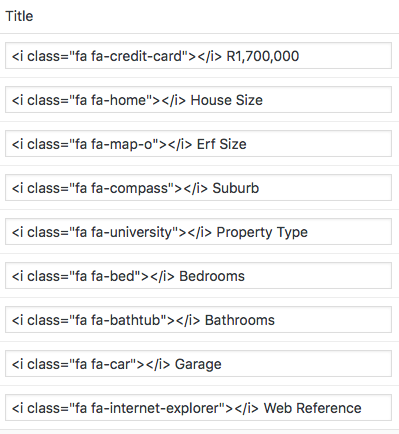Click the Bedrooms title input
Screen dimensions: 399x434
point(198,276)
